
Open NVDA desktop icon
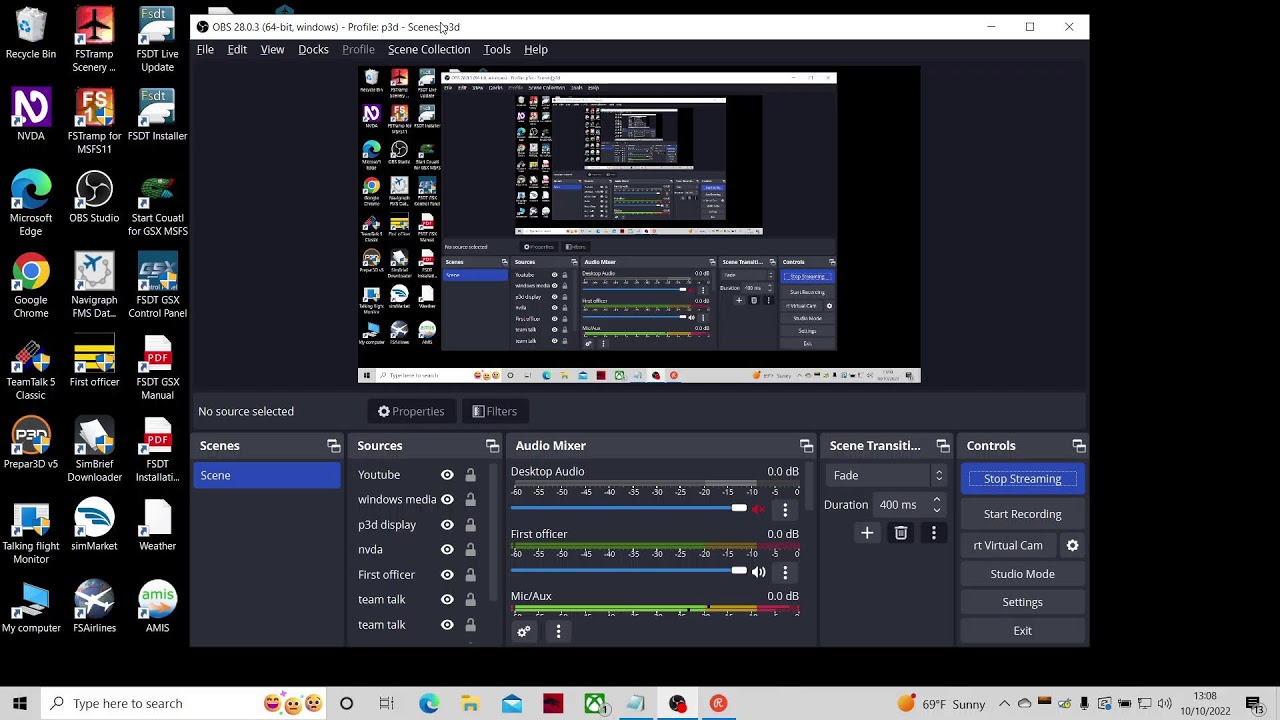[31, 115]
